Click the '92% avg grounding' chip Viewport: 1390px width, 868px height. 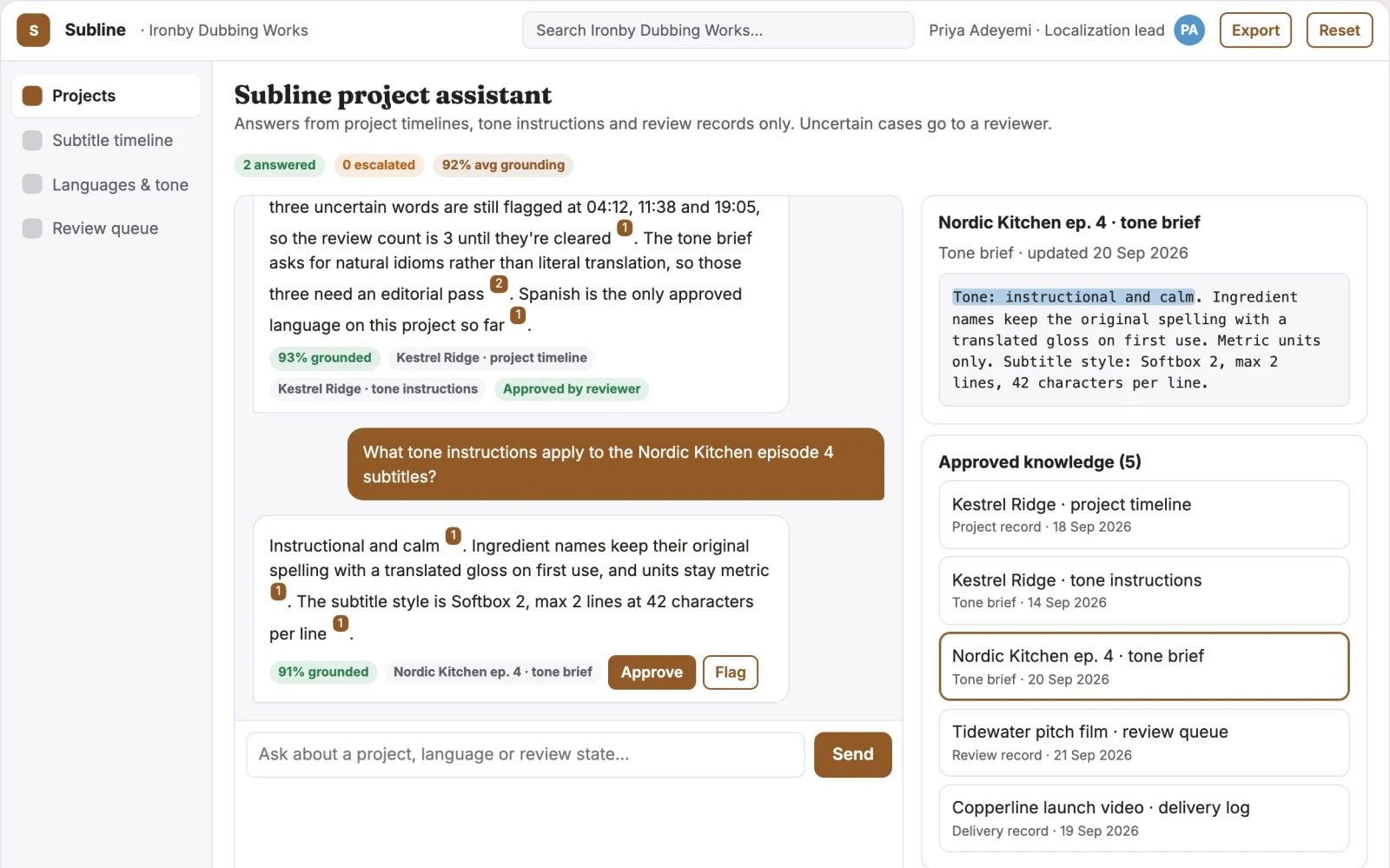pyautogui.click(x=503, y=165)
